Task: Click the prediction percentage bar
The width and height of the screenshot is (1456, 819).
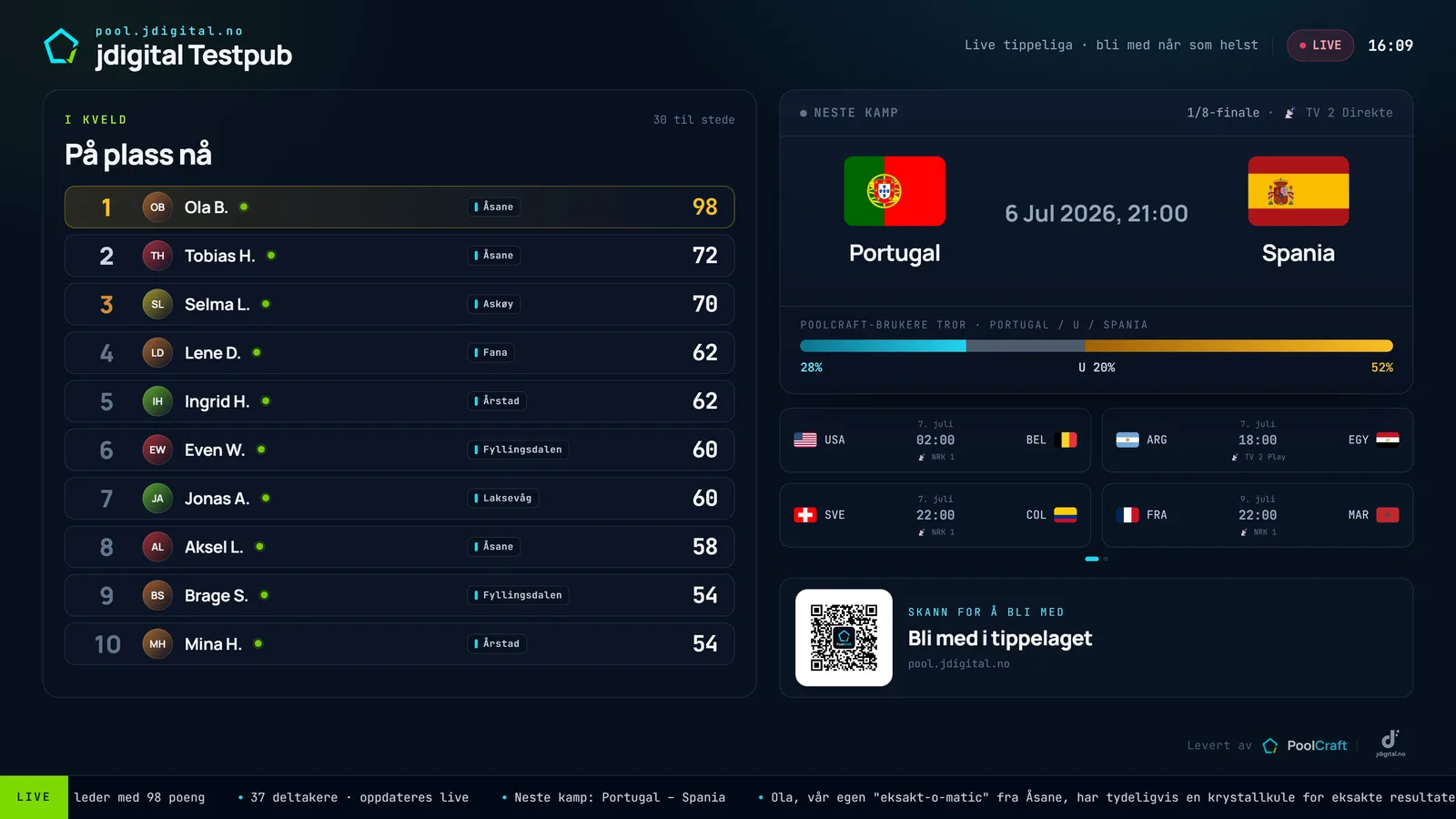Action: [x=1097, y=346]
